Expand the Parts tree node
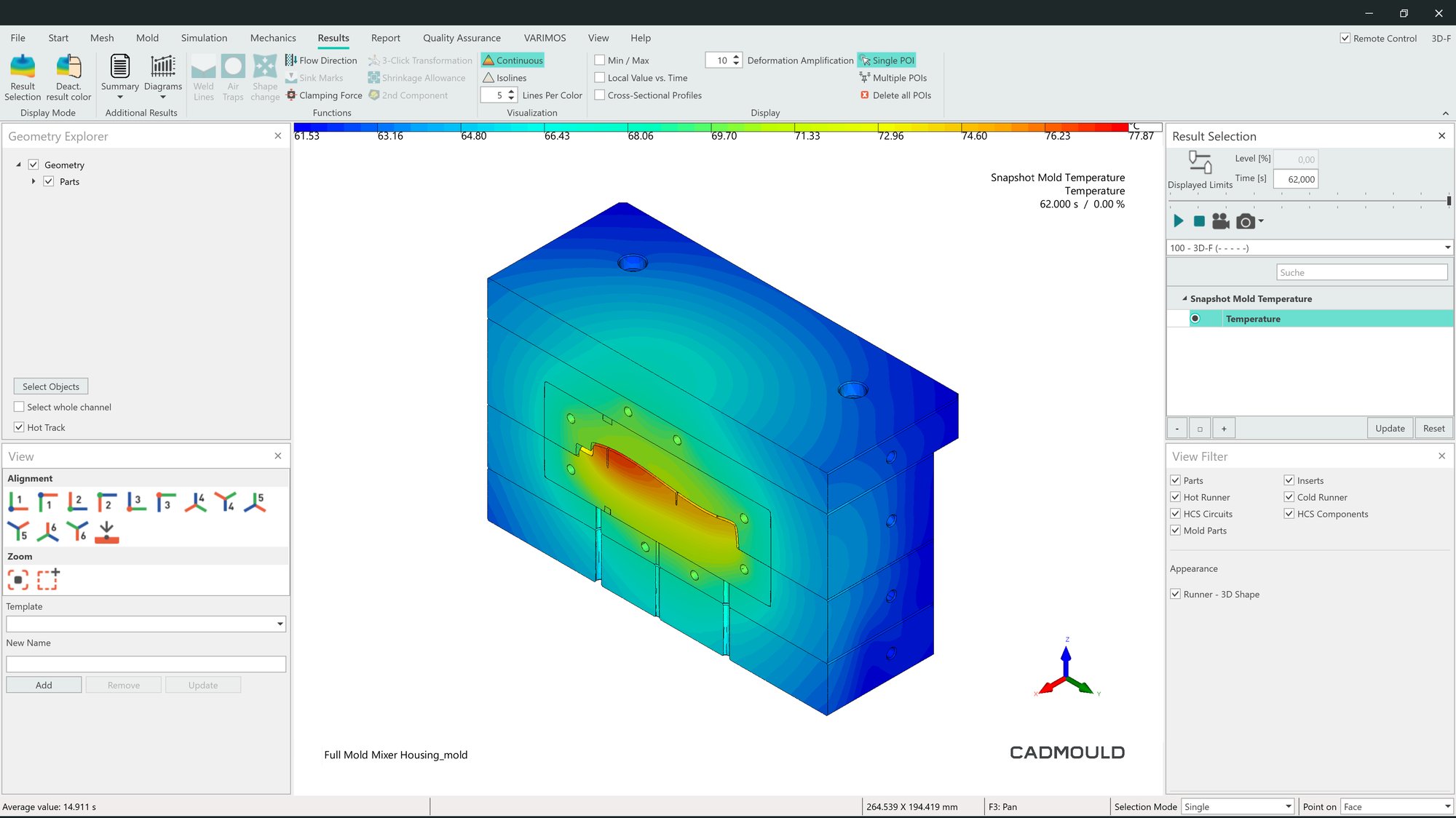The width and height of the screenshot is (1456, 818). 33,181
